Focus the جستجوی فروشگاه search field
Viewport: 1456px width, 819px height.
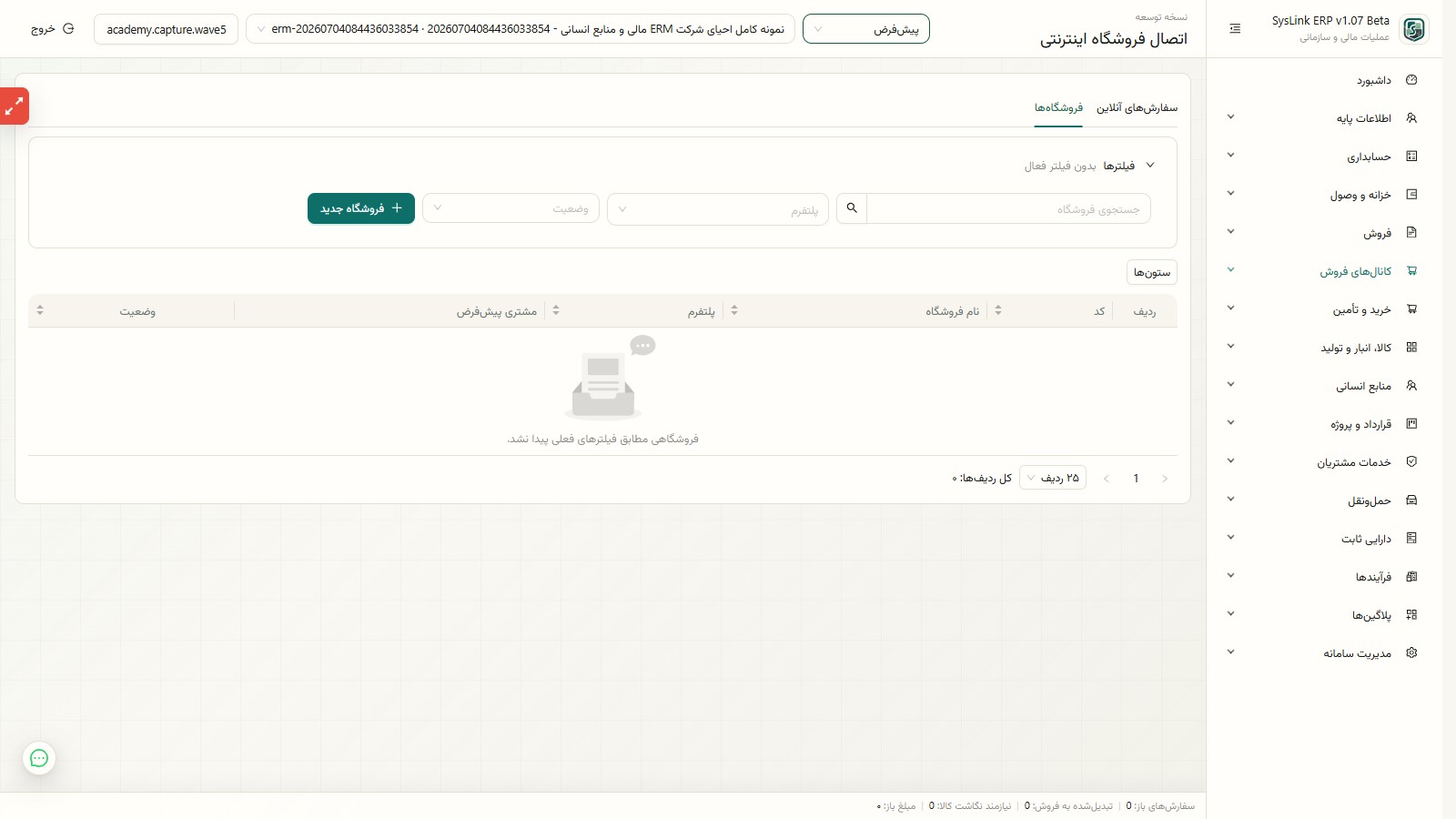tap(1008, 208)
